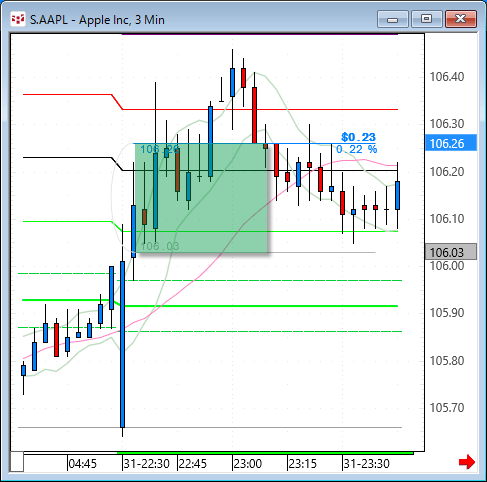Click the 106.40 price axis label
Screen dimensions: 487x482
tap(447, 77)
